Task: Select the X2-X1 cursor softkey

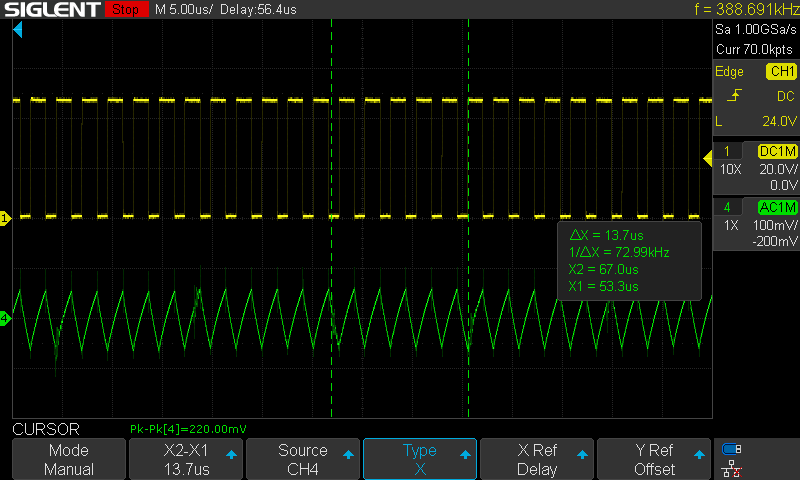Action: click(x=186, y=459)
